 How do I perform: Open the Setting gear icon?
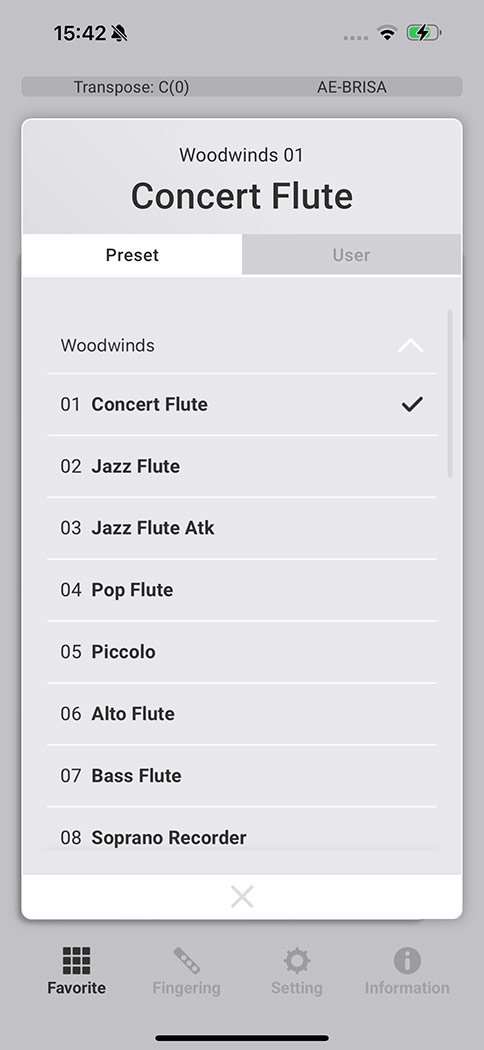click(x=297, y=961)
